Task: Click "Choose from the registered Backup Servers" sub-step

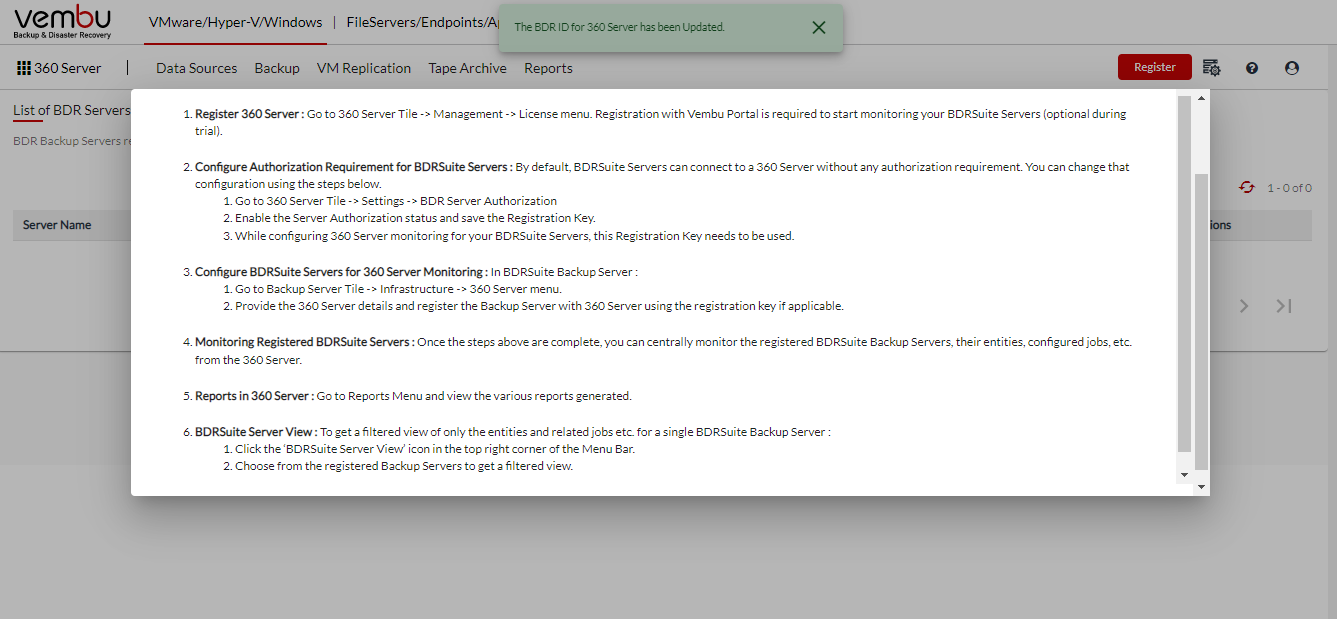Action: point(404,466)
